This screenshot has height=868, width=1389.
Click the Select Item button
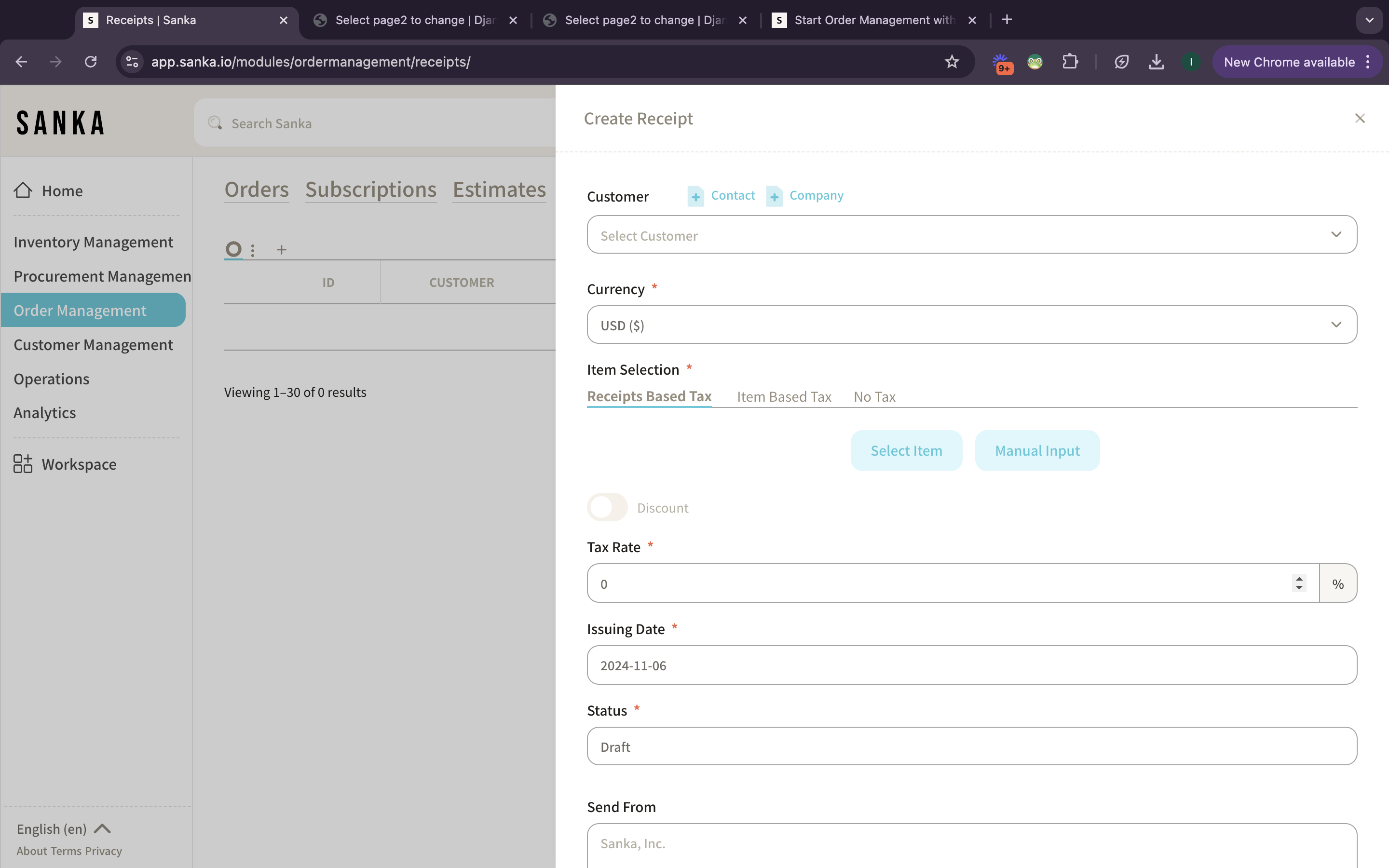(906, 451)
